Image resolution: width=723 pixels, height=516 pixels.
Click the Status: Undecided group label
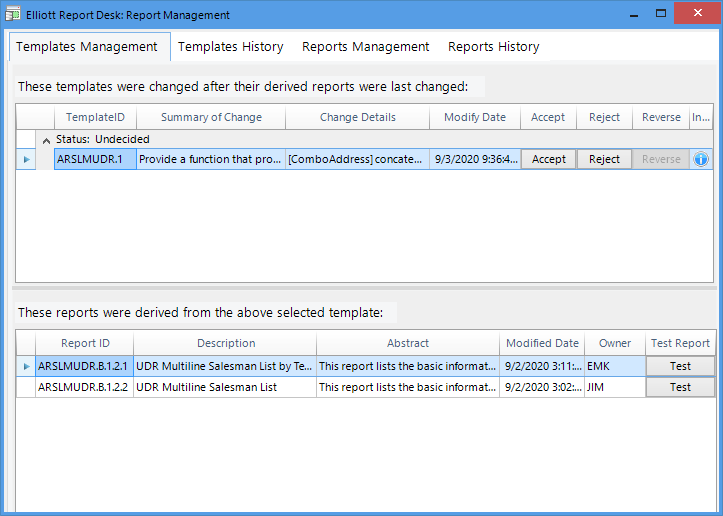(x=103, y=139)
